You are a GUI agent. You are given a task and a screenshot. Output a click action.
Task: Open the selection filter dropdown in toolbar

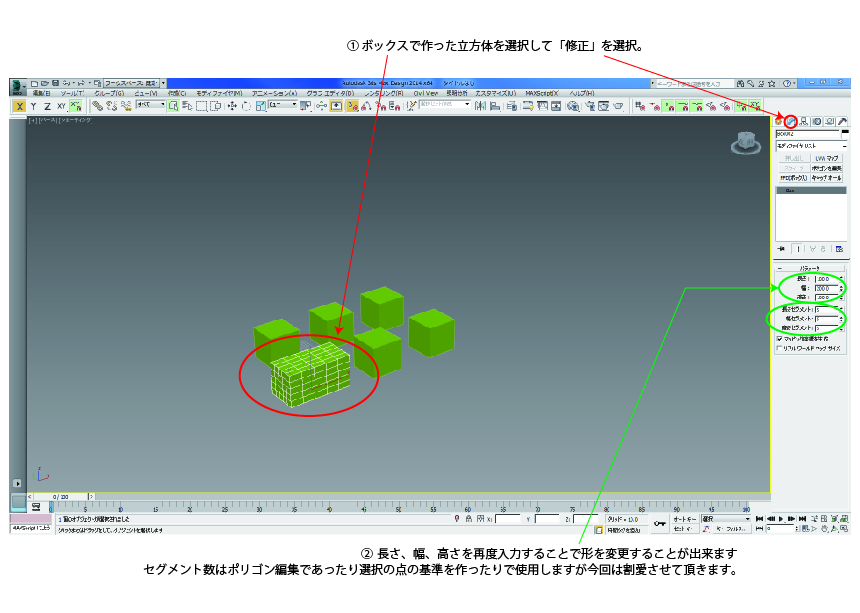point(151,105)
